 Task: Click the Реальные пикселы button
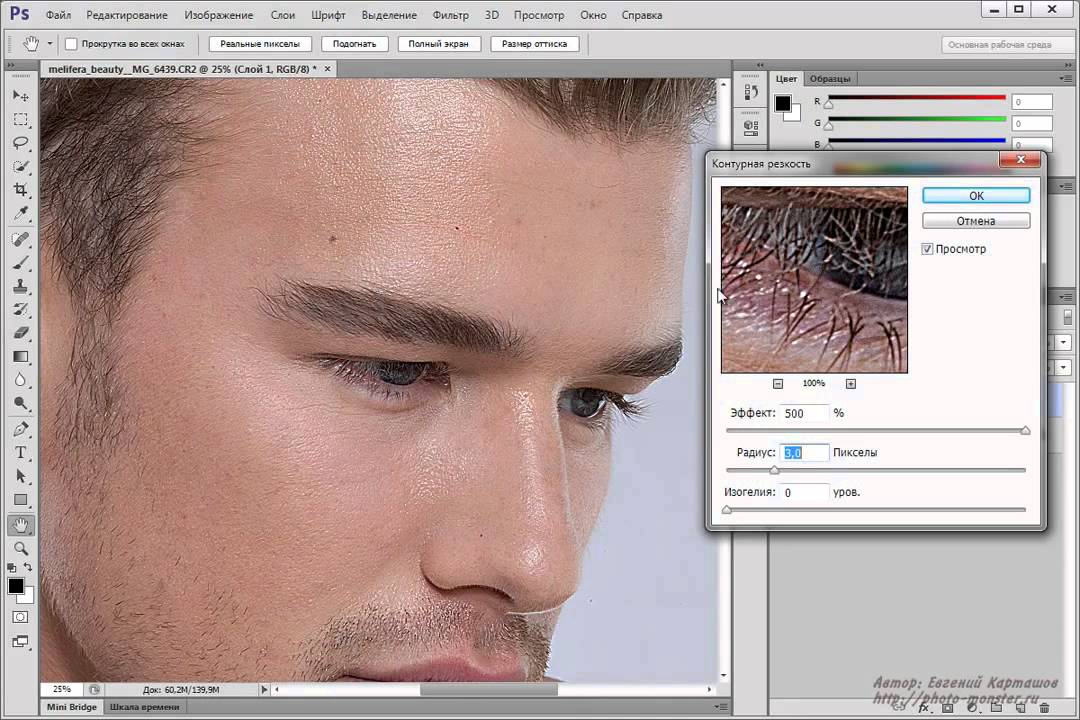260,44
